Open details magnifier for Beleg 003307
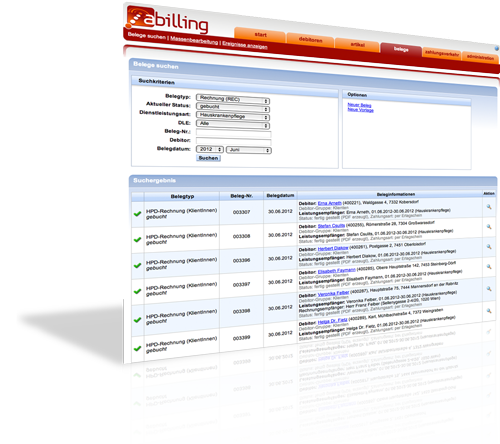500x444 pixels. click(489, 207)
